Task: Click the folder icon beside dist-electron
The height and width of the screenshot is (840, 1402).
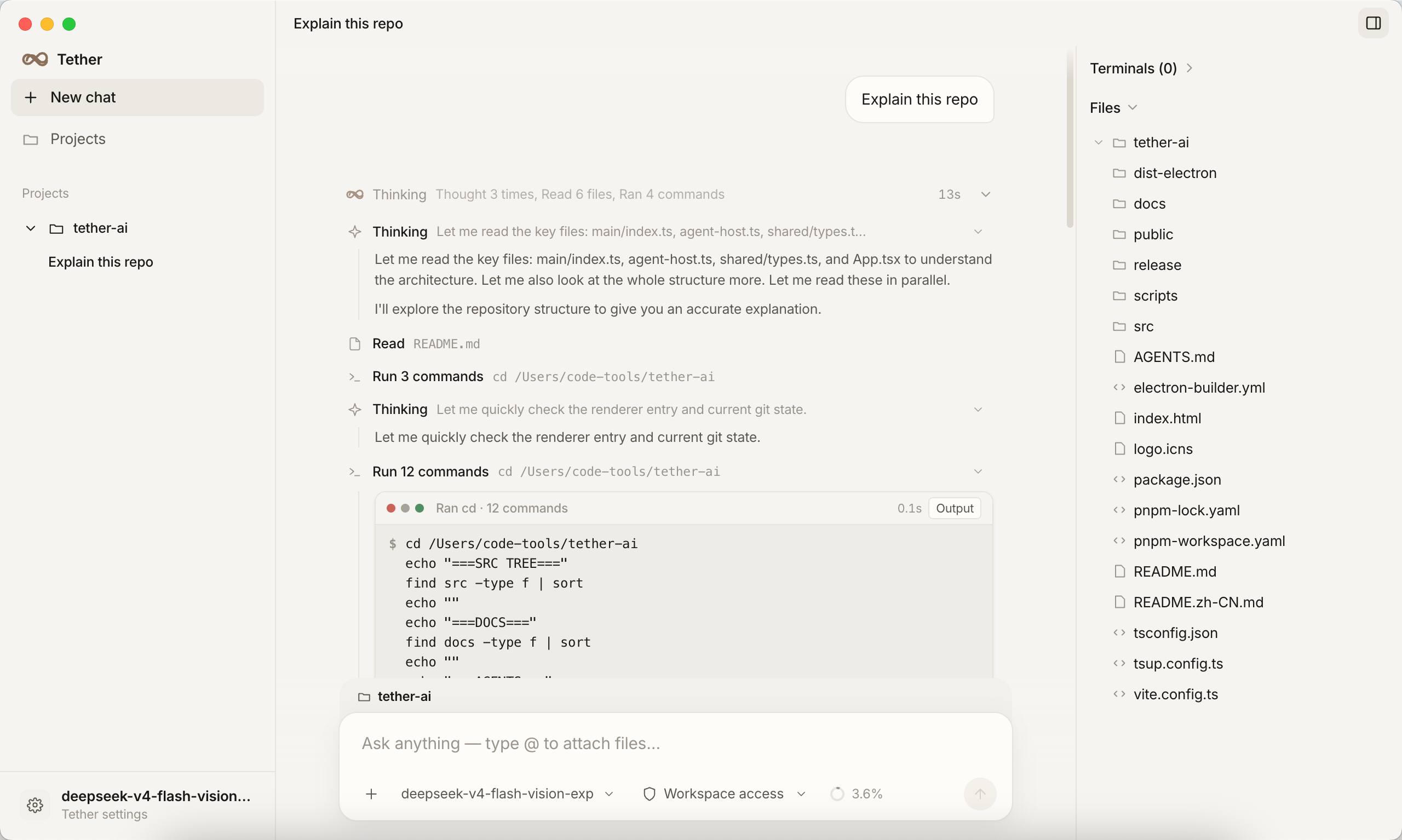Action: pos(1119,172)
